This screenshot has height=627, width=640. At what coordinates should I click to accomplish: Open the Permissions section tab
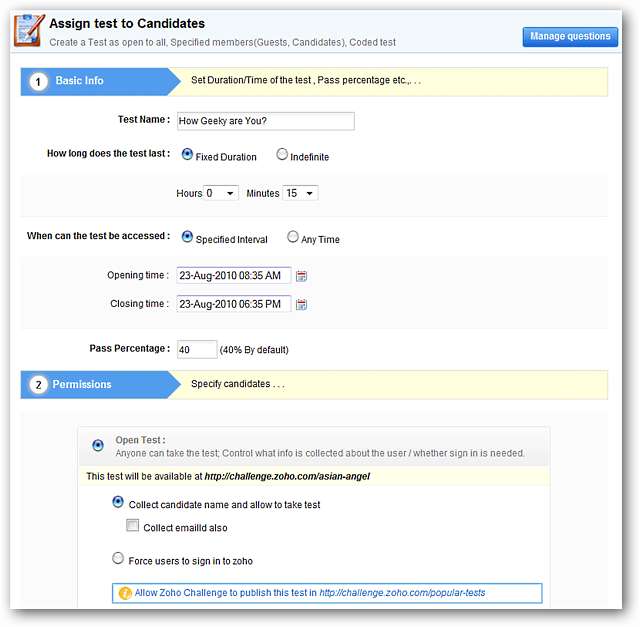point(82,385)
